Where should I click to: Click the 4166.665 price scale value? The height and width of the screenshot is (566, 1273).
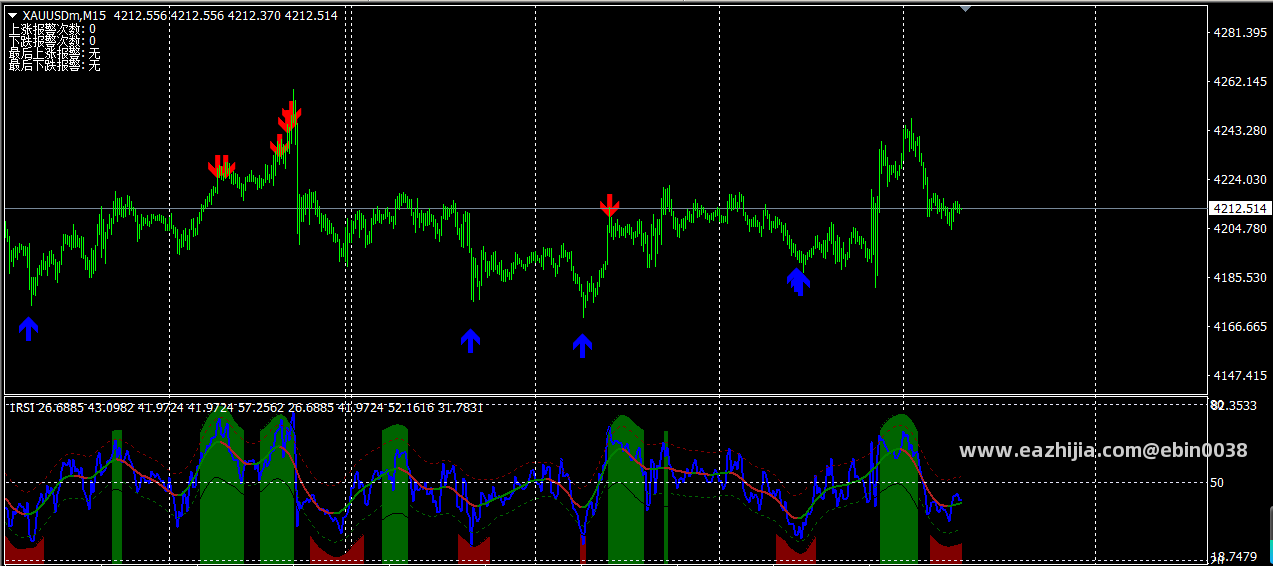pos(1240,326)
